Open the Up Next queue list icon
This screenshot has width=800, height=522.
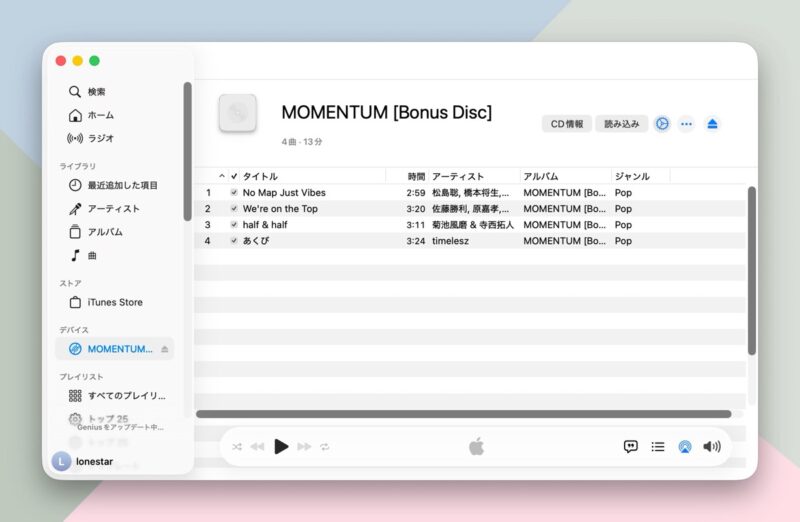(658, 447)
